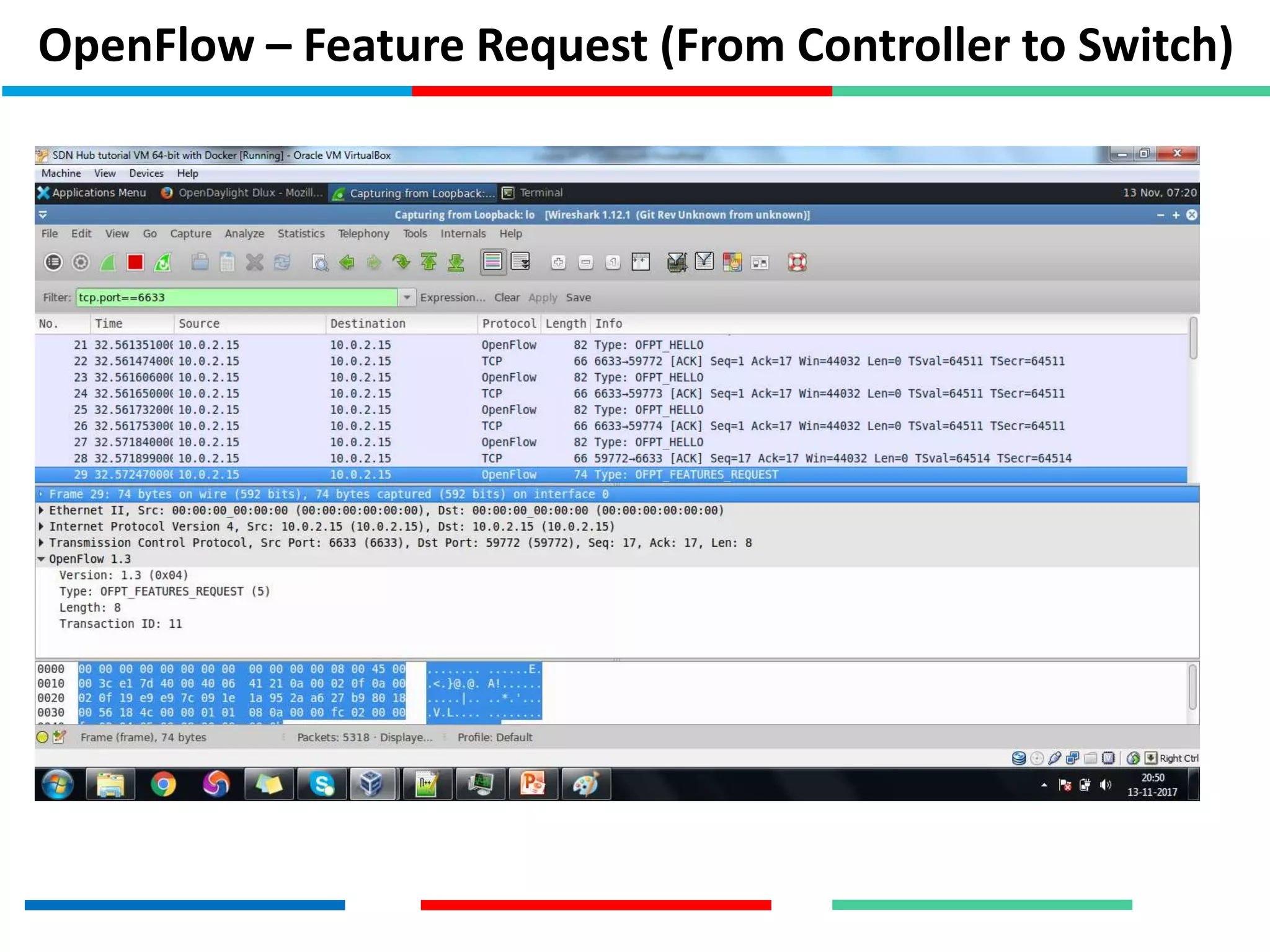Screen dimensions: 1270x952
Task: Select the Transaction ID: 11 field
Action: [120, 624]
